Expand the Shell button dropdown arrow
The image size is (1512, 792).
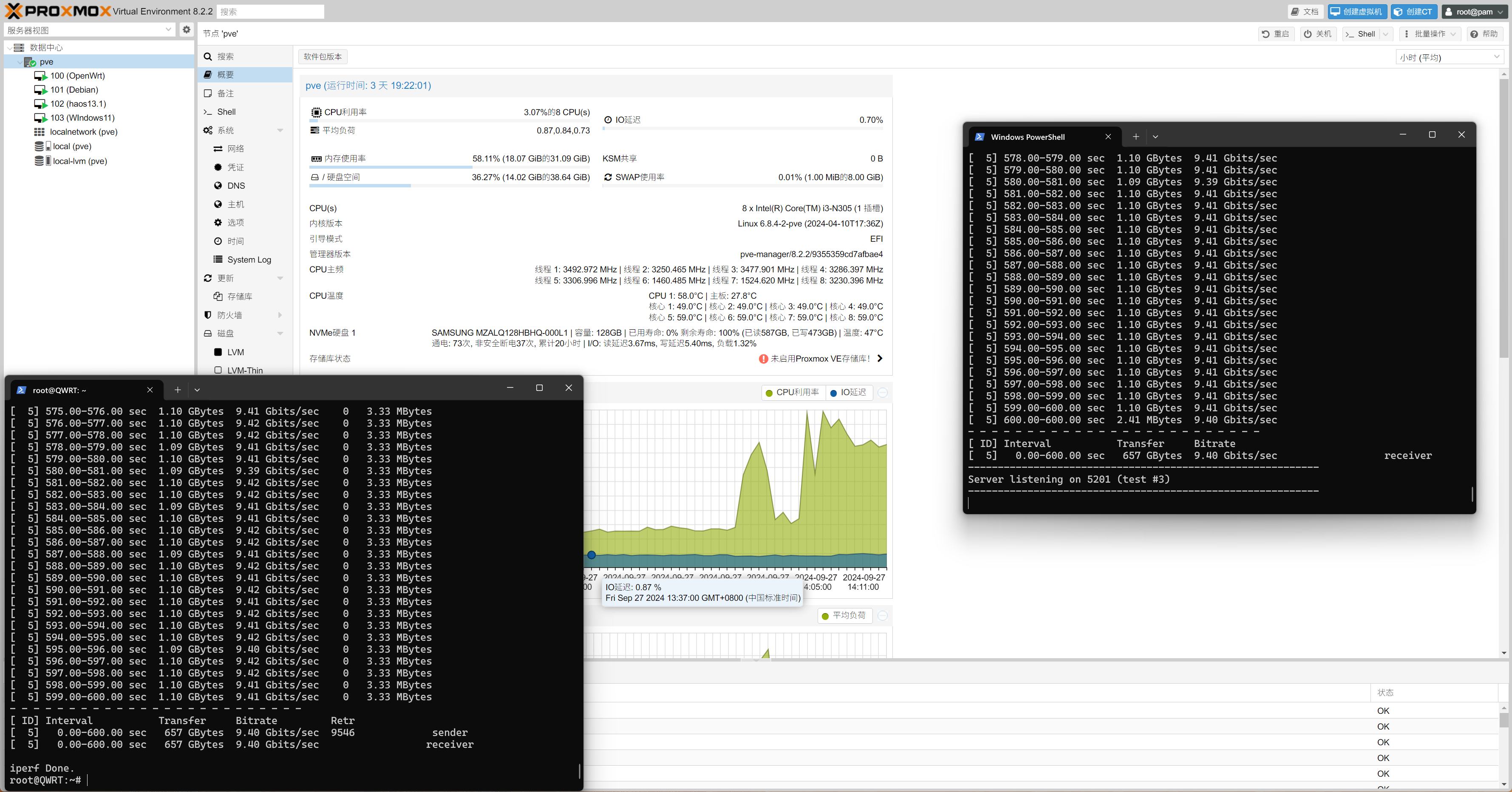1386,34
